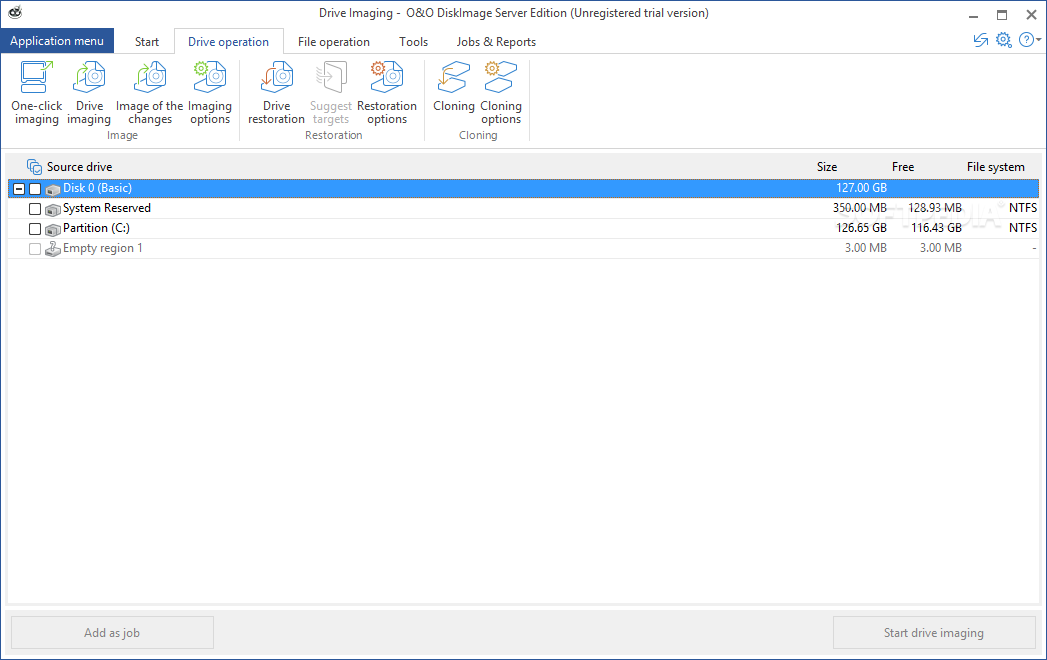This screenshot has width=1047, height=660.
Task: Open the help question mark menu
Action: [x=1029, y=40]
